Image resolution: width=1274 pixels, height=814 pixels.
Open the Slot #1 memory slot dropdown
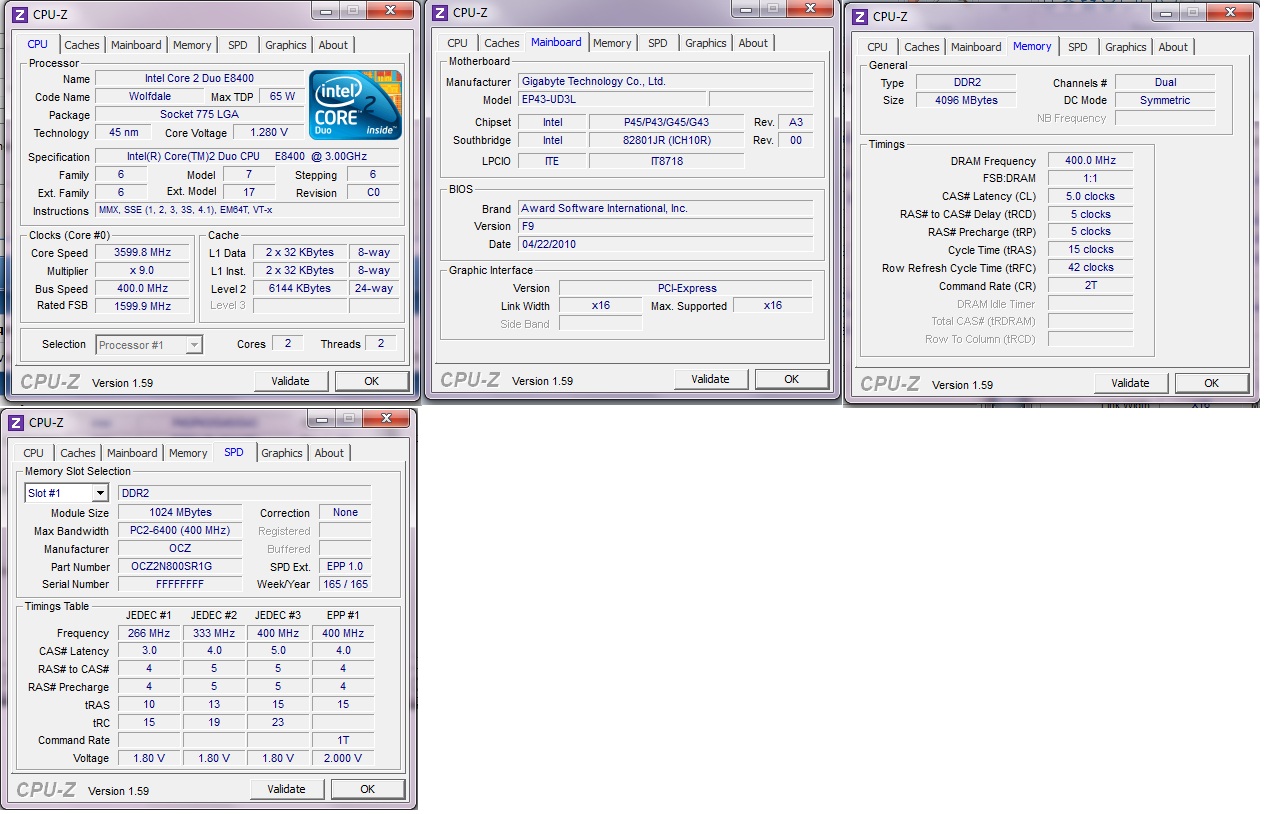click(x=66, y=493)
